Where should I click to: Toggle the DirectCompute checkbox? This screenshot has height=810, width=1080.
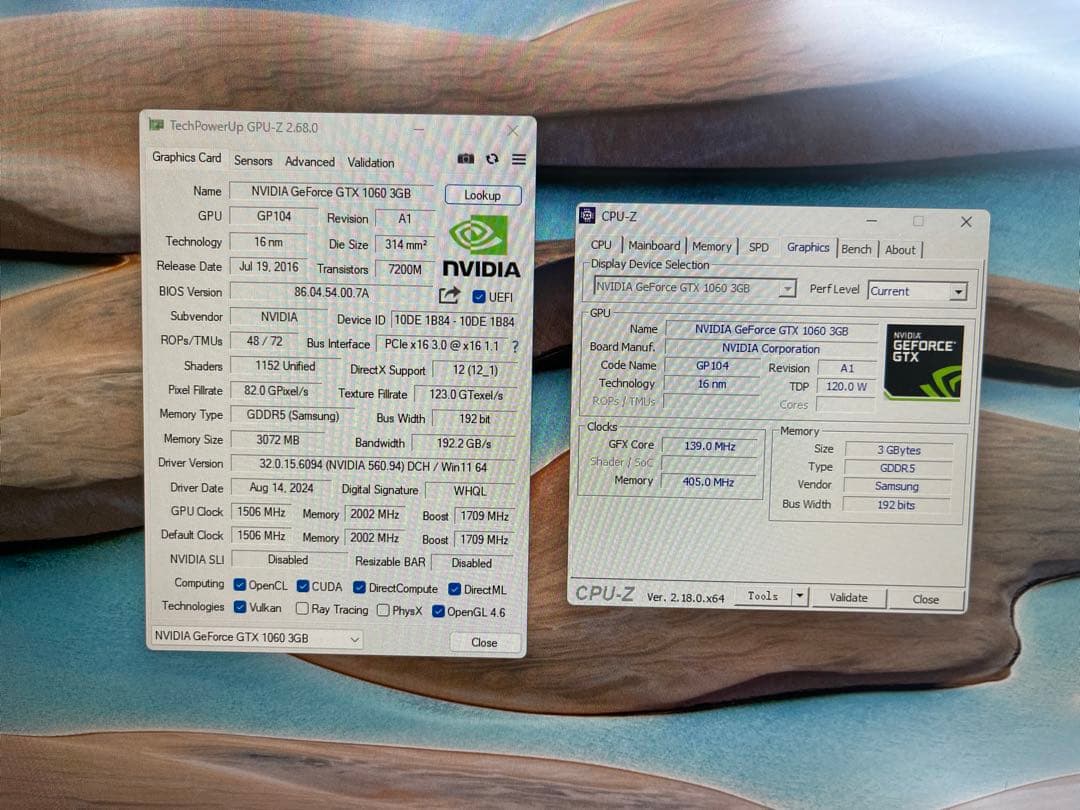[359, 587]
